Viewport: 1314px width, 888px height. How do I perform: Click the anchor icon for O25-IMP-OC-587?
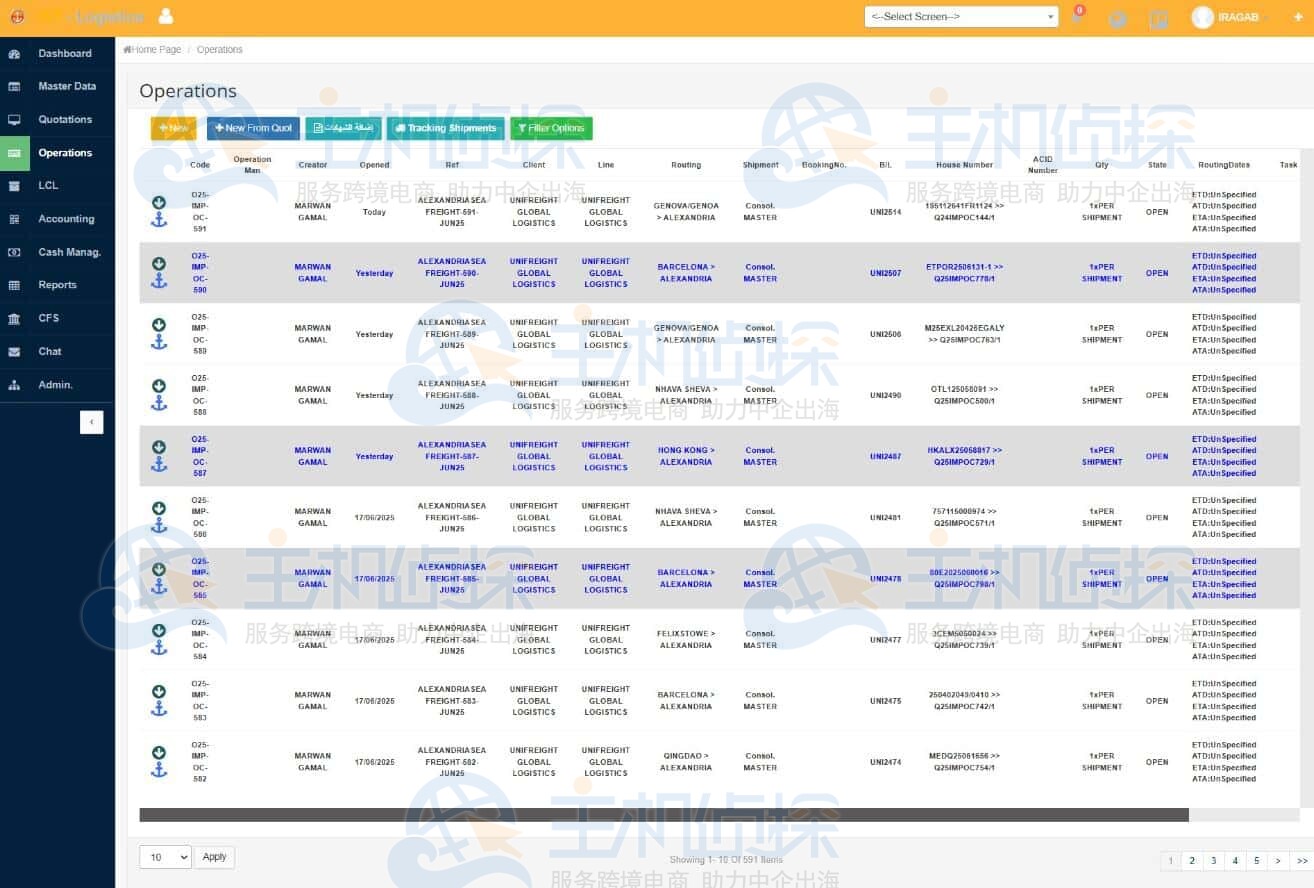pos(158,465)
